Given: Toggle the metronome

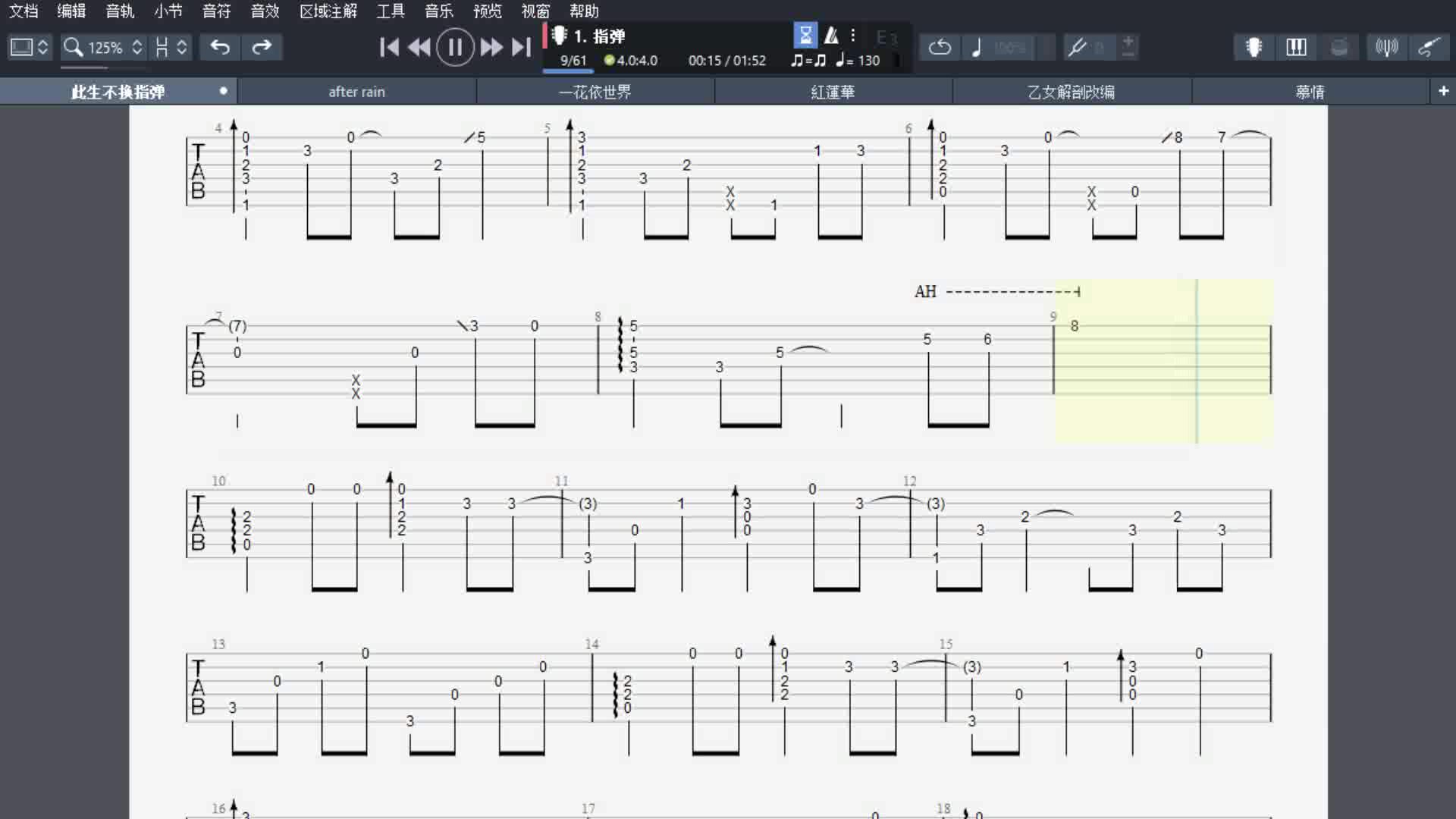Looking at the screenshot, I should tap(831, 35).
